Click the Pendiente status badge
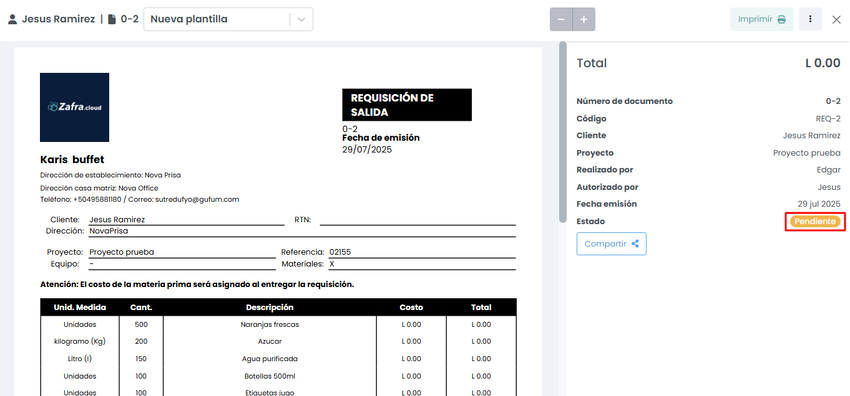The width and height of the screenshot is (850, 396). 815,222
